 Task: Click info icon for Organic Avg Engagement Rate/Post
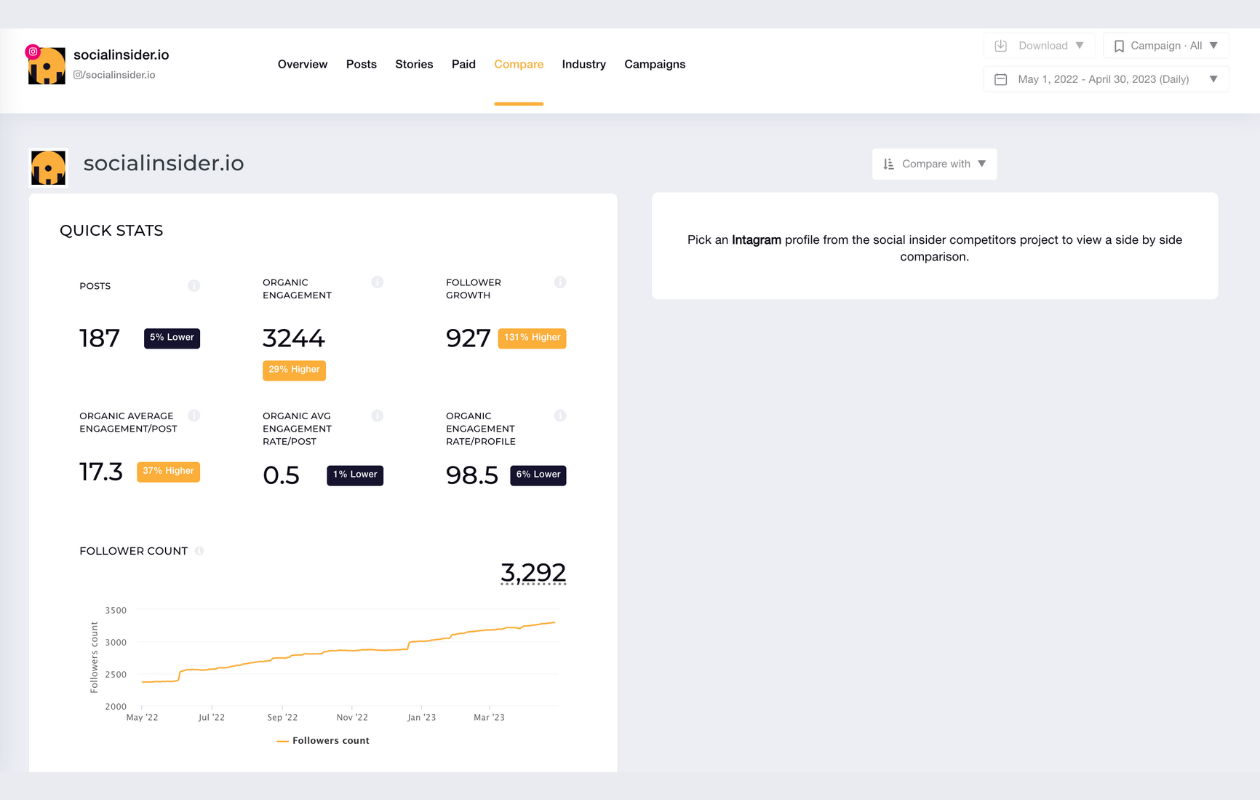[x=377, y=416]
